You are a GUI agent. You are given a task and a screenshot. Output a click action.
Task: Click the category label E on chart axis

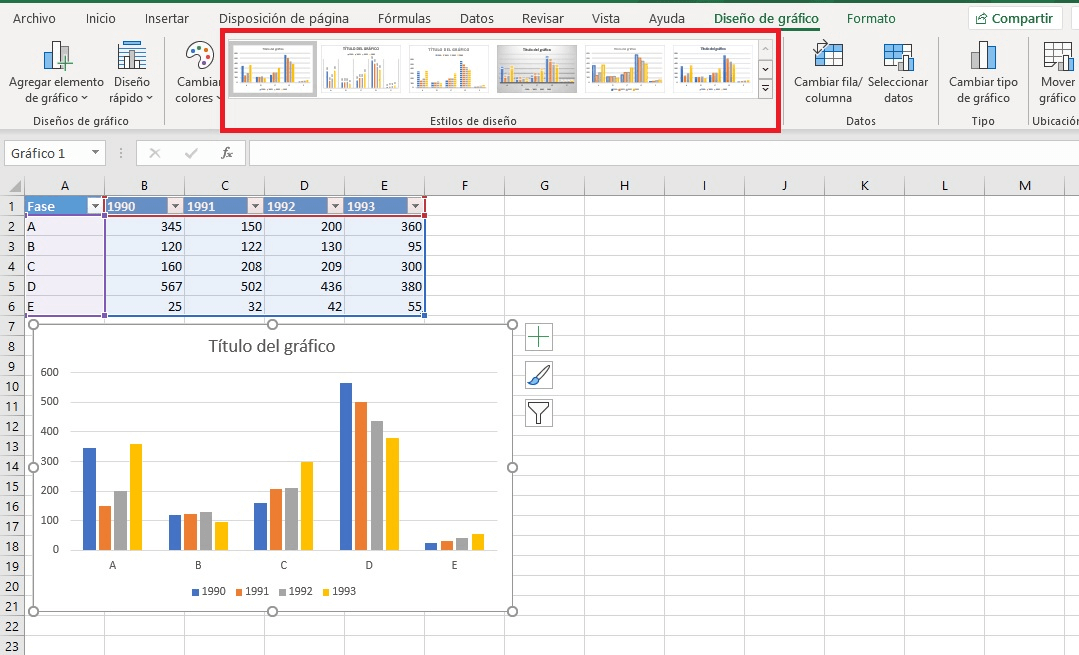coord(454,565)
